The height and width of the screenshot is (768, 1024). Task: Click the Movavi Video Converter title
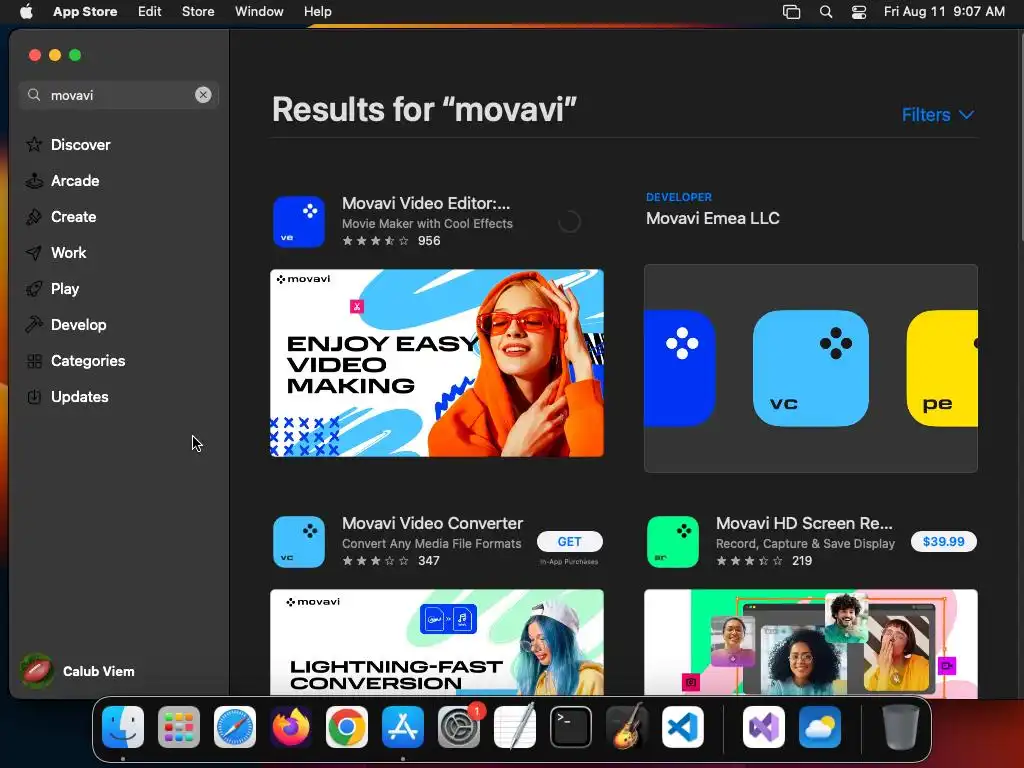point(432,523)
